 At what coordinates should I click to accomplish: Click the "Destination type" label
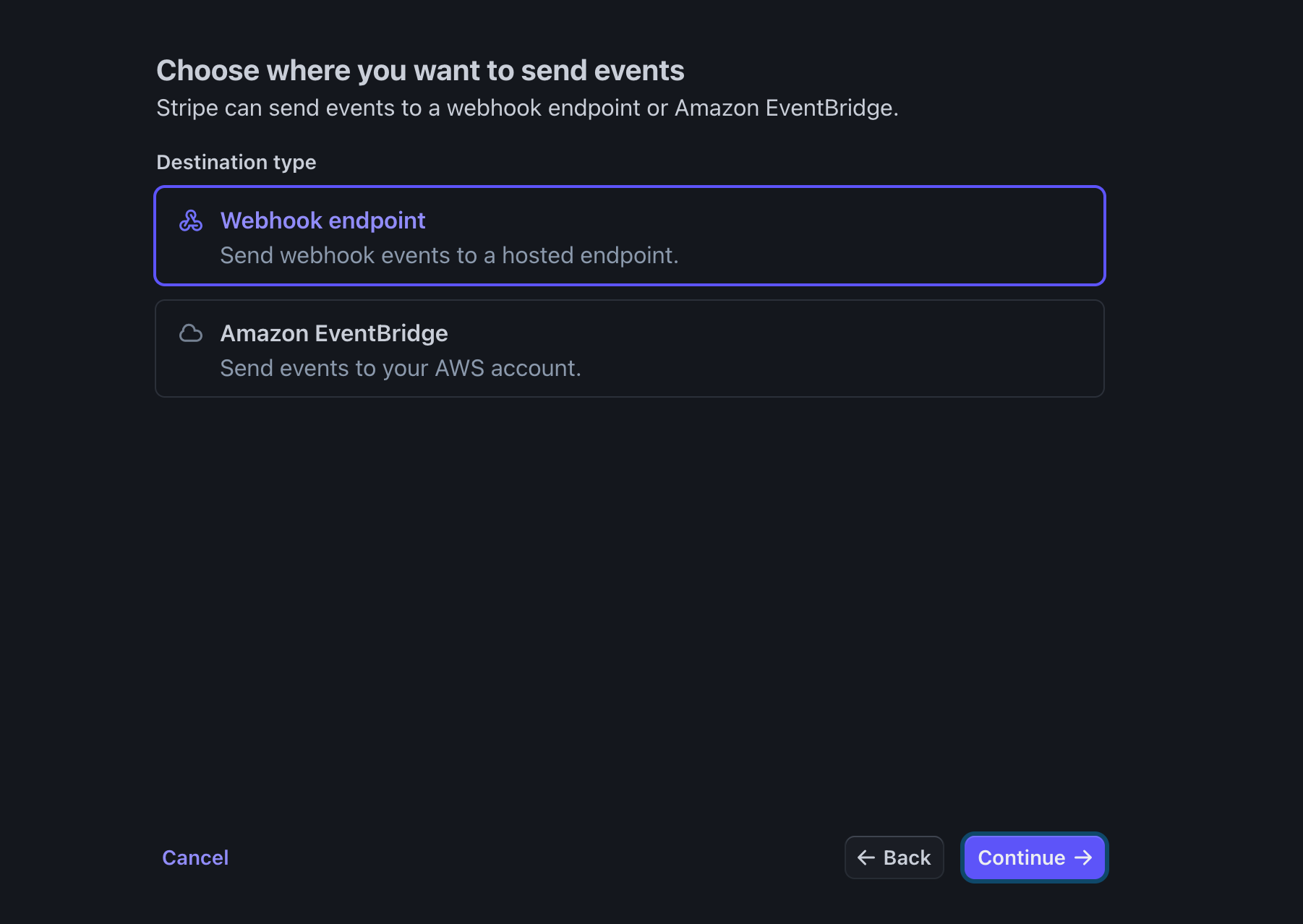tap(236, 162)
